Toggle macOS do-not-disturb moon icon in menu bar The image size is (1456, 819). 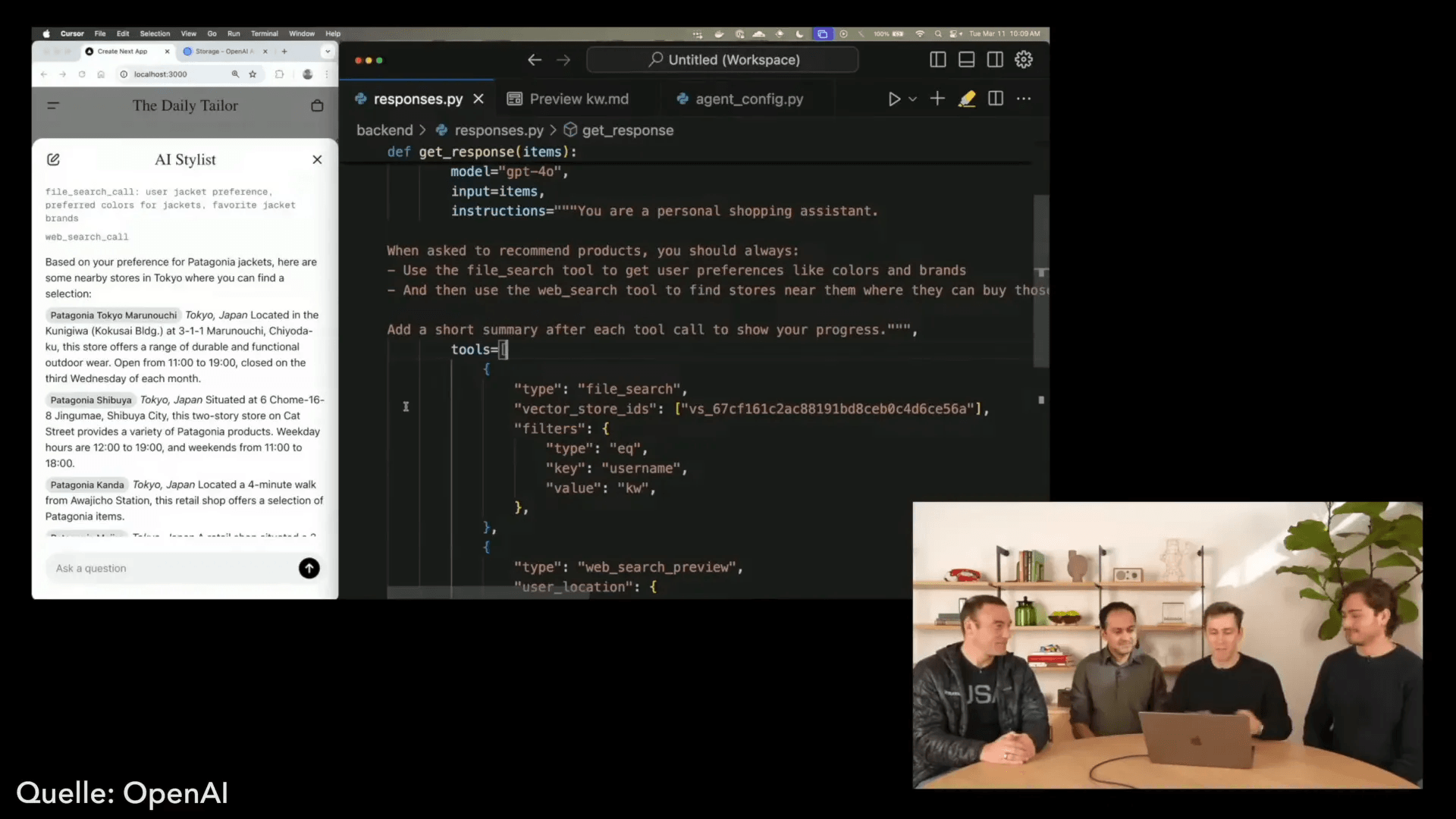(x=800, y=34)
